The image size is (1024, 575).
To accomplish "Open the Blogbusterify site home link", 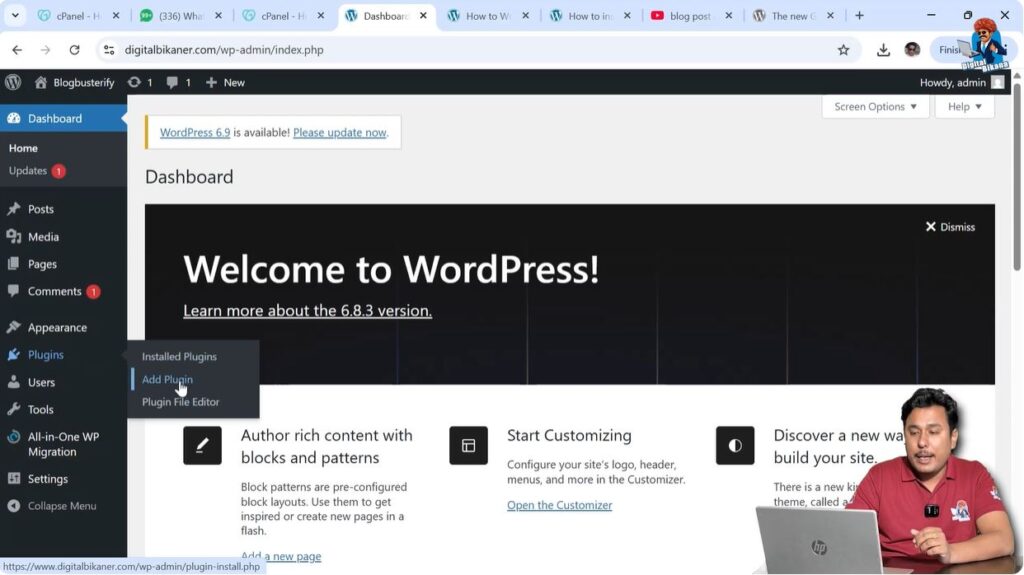I will pos(74,82).
